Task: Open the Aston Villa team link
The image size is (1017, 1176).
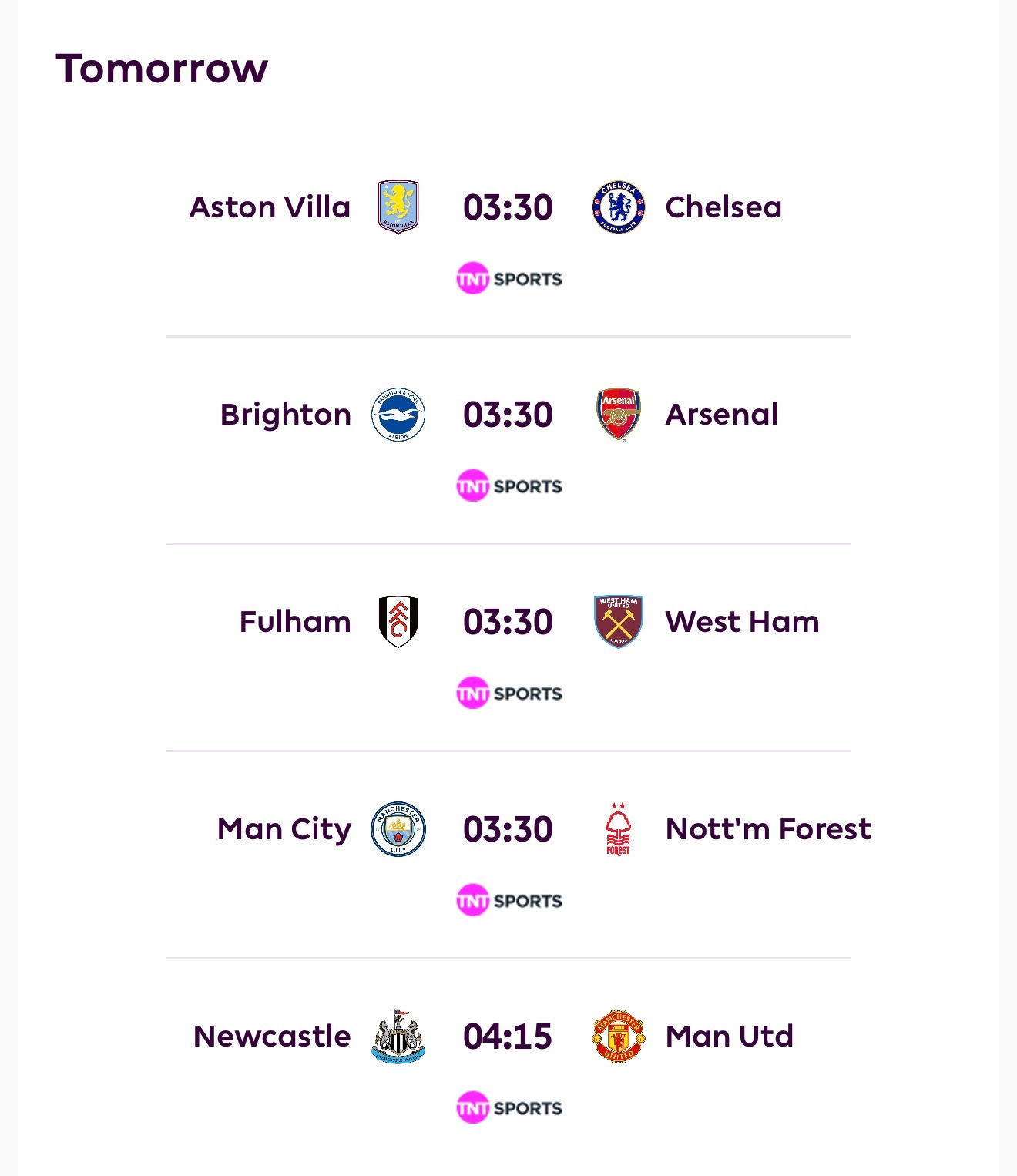Action: point(270,207)
